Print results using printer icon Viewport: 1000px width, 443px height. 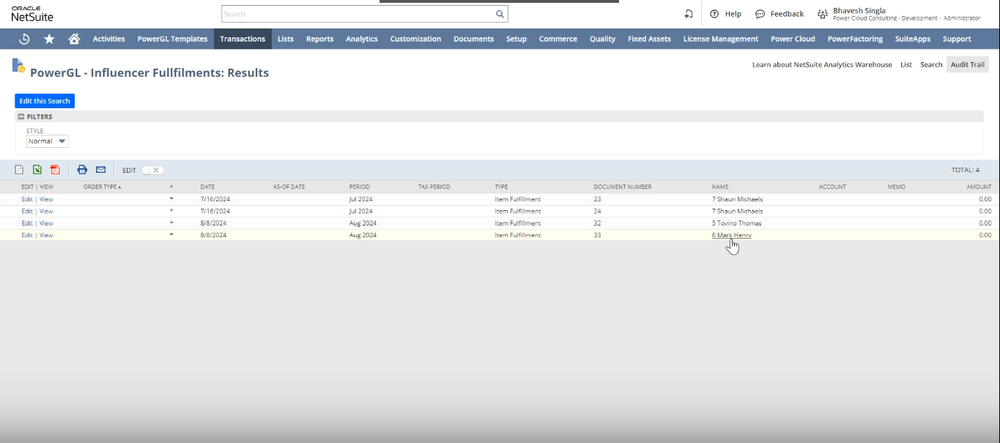tap(82, 170)
